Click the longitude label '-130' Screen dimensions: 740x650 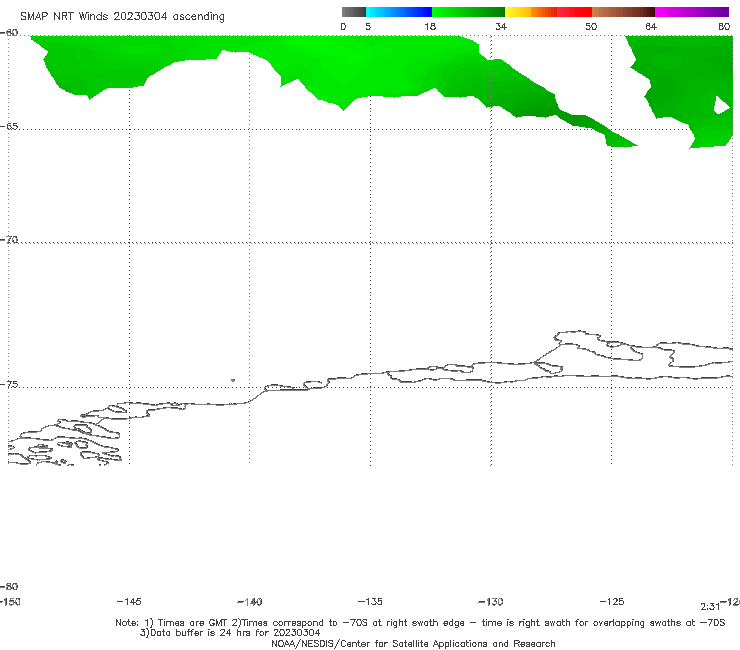tap(491, 601)
